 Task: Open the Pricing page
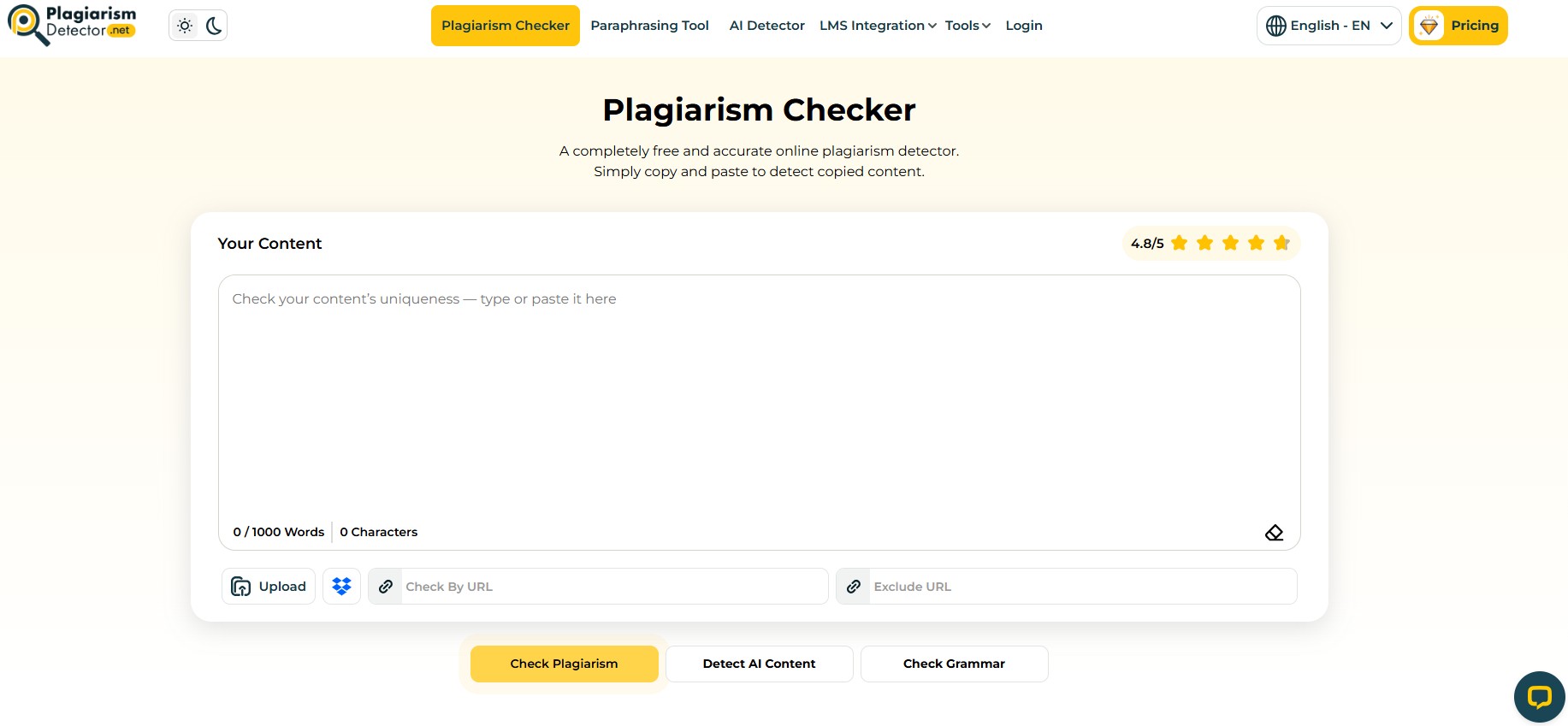[x=1459, y=26]
